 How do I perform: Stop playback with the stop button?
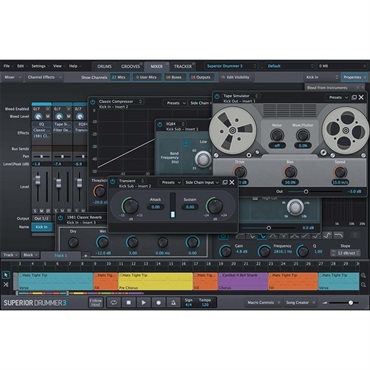129,302
